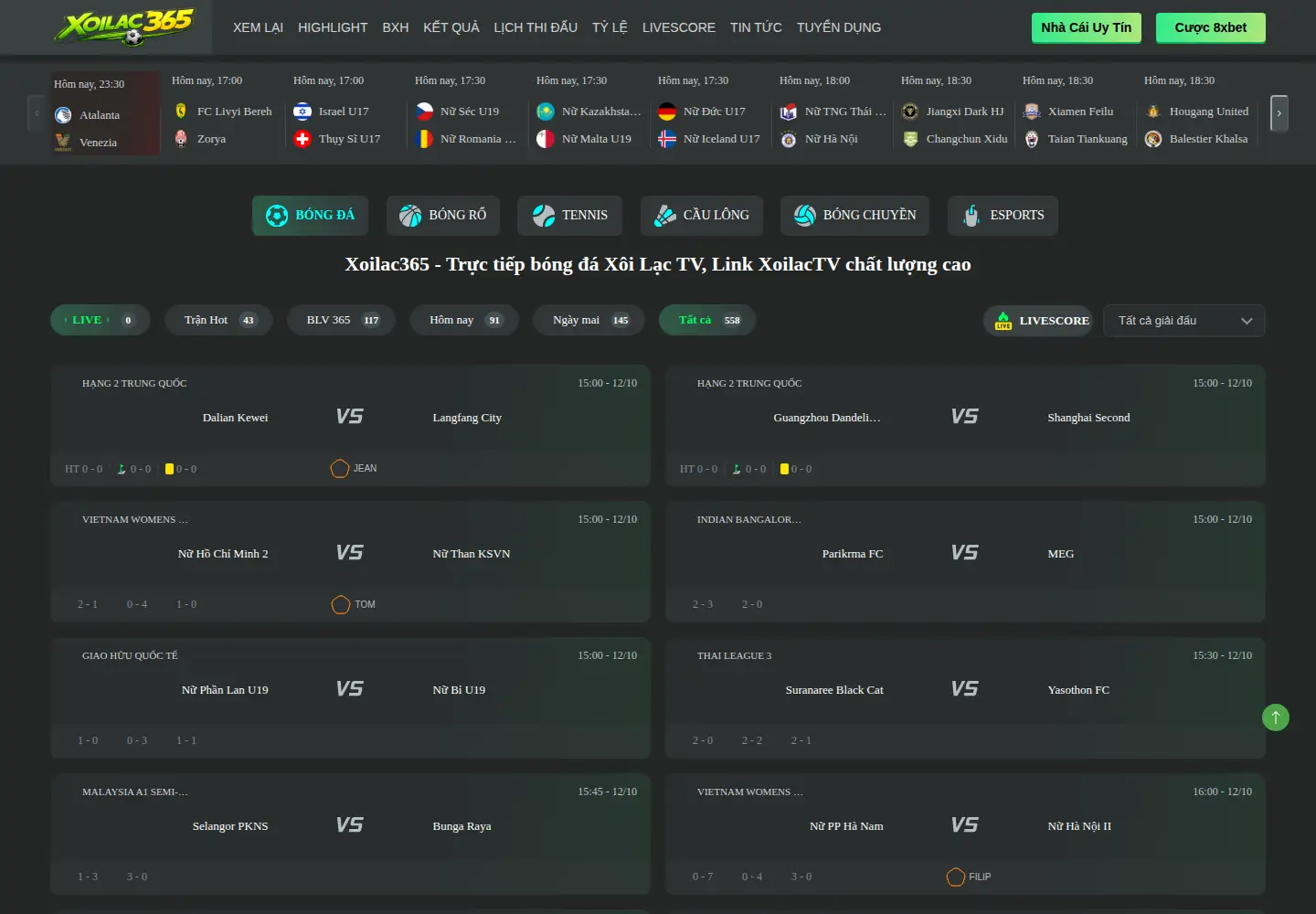Toggle the LIVE matches filter

click(101, 320)
